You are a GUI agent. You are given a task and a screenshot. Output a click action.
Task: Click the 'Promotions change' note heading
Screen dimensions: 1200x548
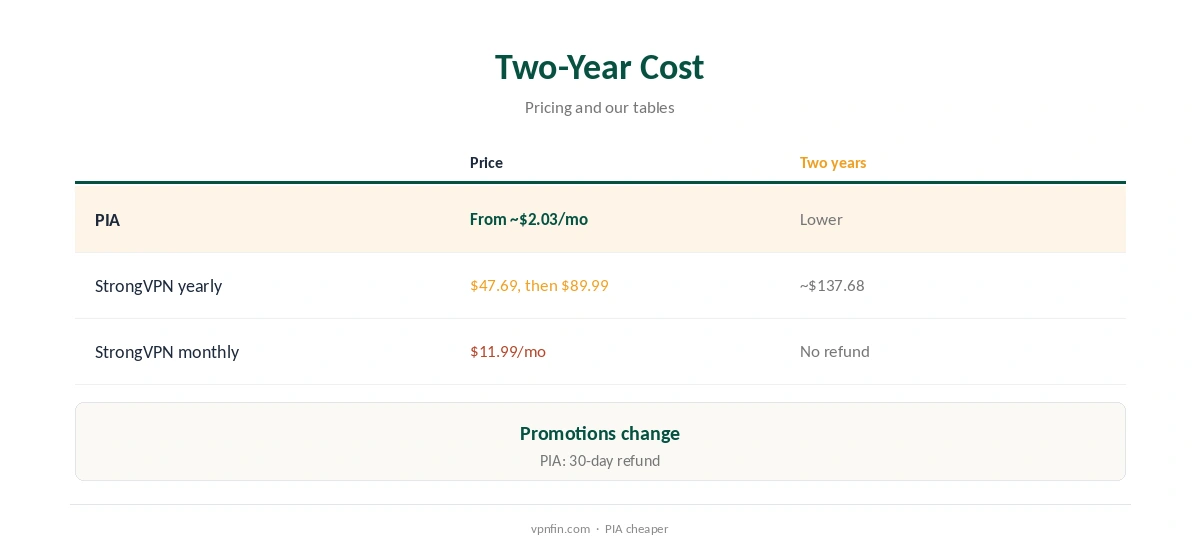(x=599, y=433)
